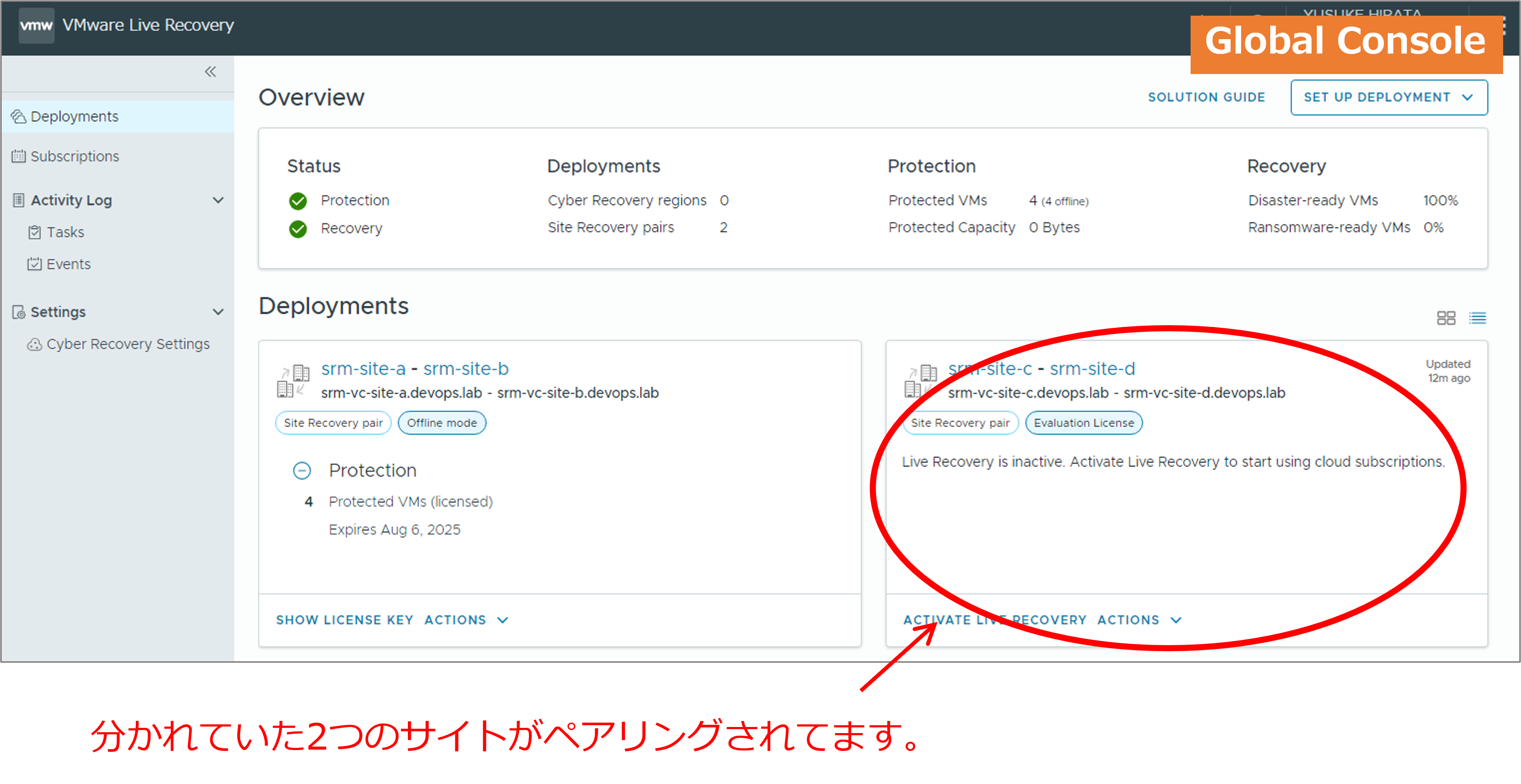Viewport: 1521px width, 784px height.
Task: Click the "Ransomware-ready VMs" text
Action: click(x=1329, y=227)
